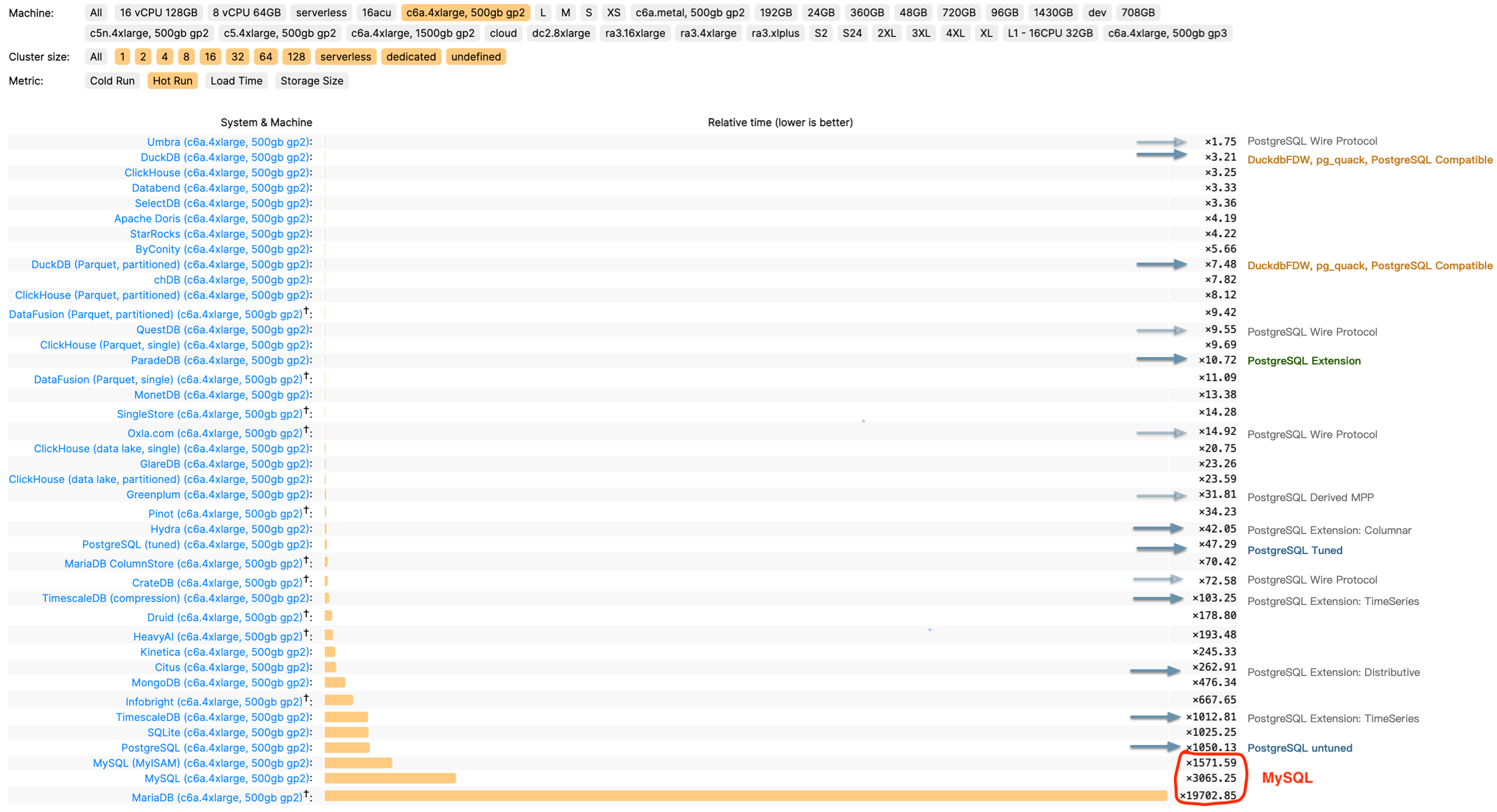This screenshot has height=812, width=1497.
Task: Select the Cold Run metric
Action: tap(112, 81)
